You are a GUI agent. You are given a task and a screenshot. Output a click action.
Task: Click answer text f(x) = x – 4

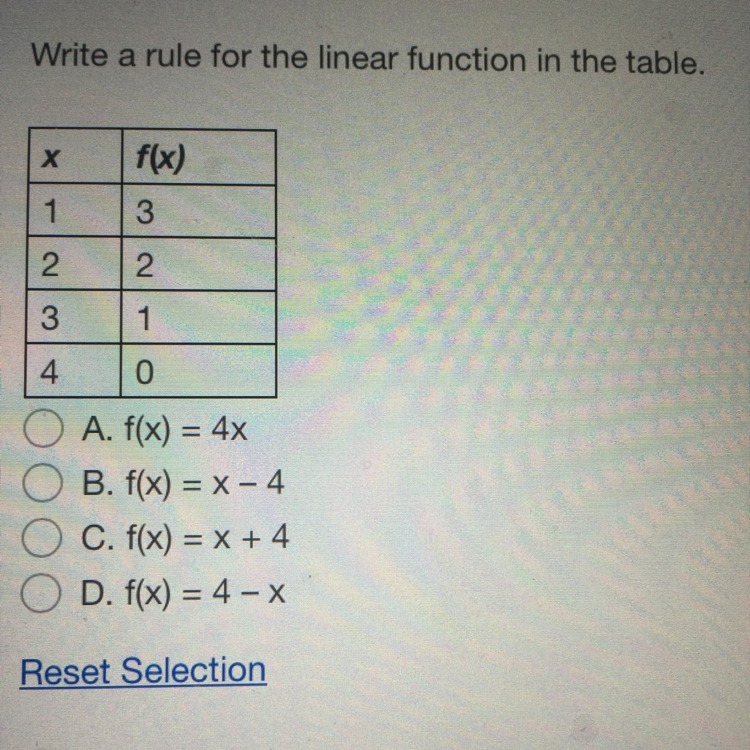point(204,484)
